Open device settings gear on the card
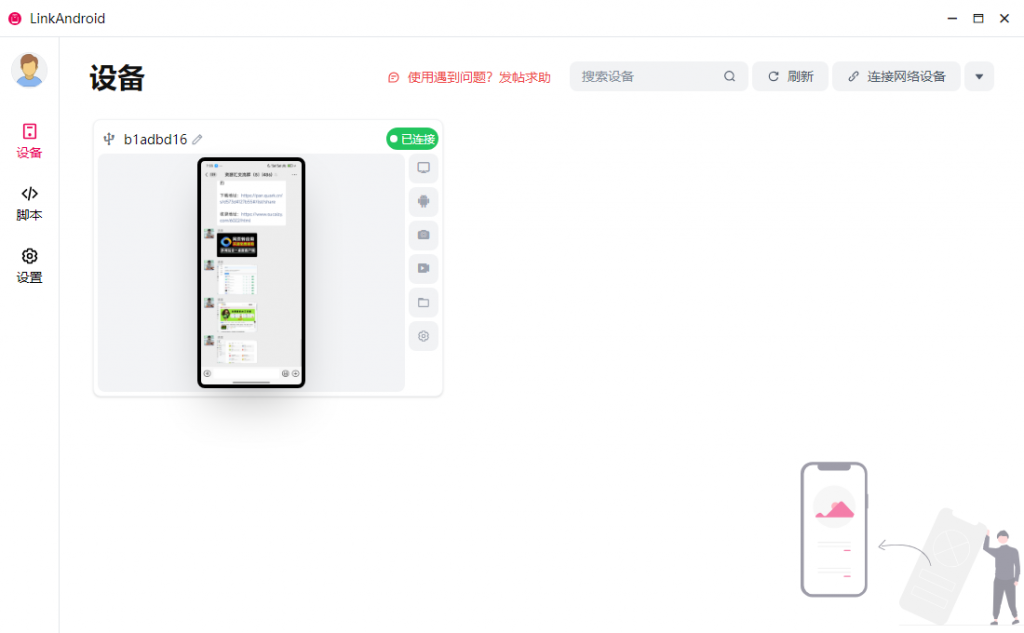 pos(423,335)
